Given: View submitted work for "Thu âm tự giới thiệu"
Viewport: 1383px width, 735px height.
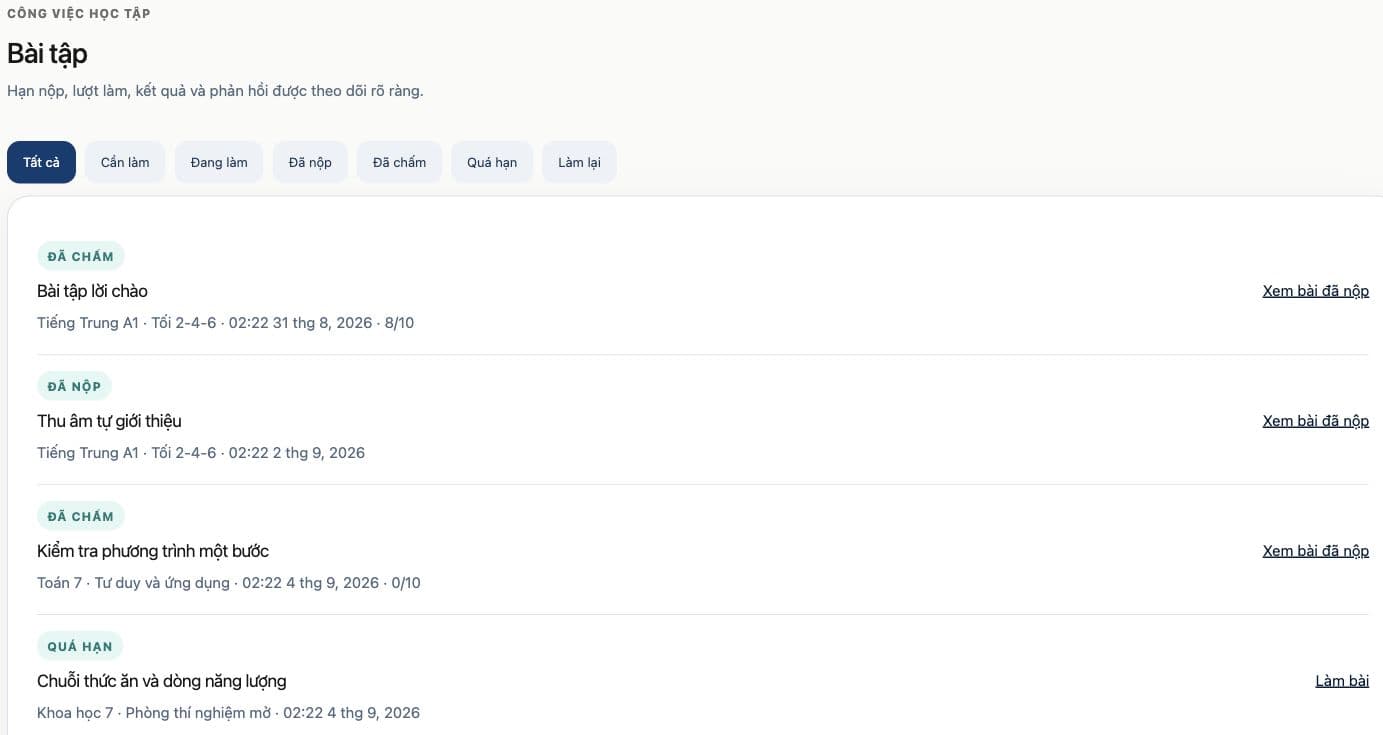Looking at the screenshot, I should (x=1315, y=421).
